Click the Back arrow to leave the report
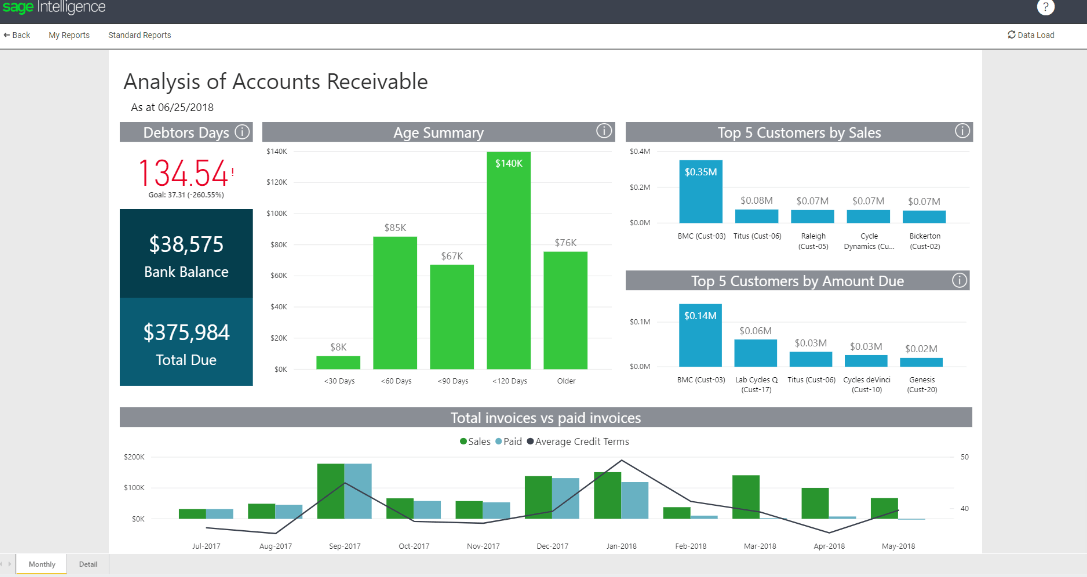This screenshot has width=1087, height=577. [16, 34]
